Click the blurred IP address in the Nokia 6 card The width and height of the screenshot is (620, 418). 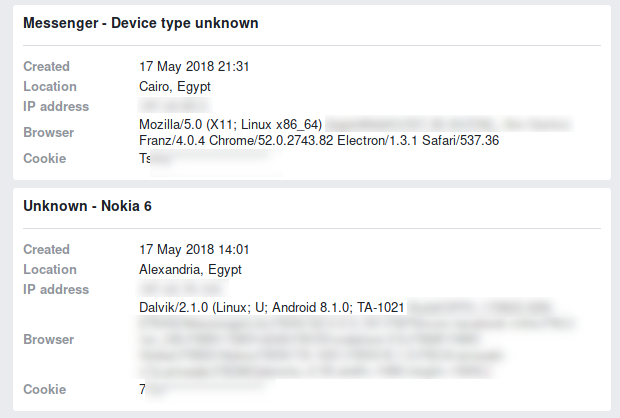pos(183,289)
